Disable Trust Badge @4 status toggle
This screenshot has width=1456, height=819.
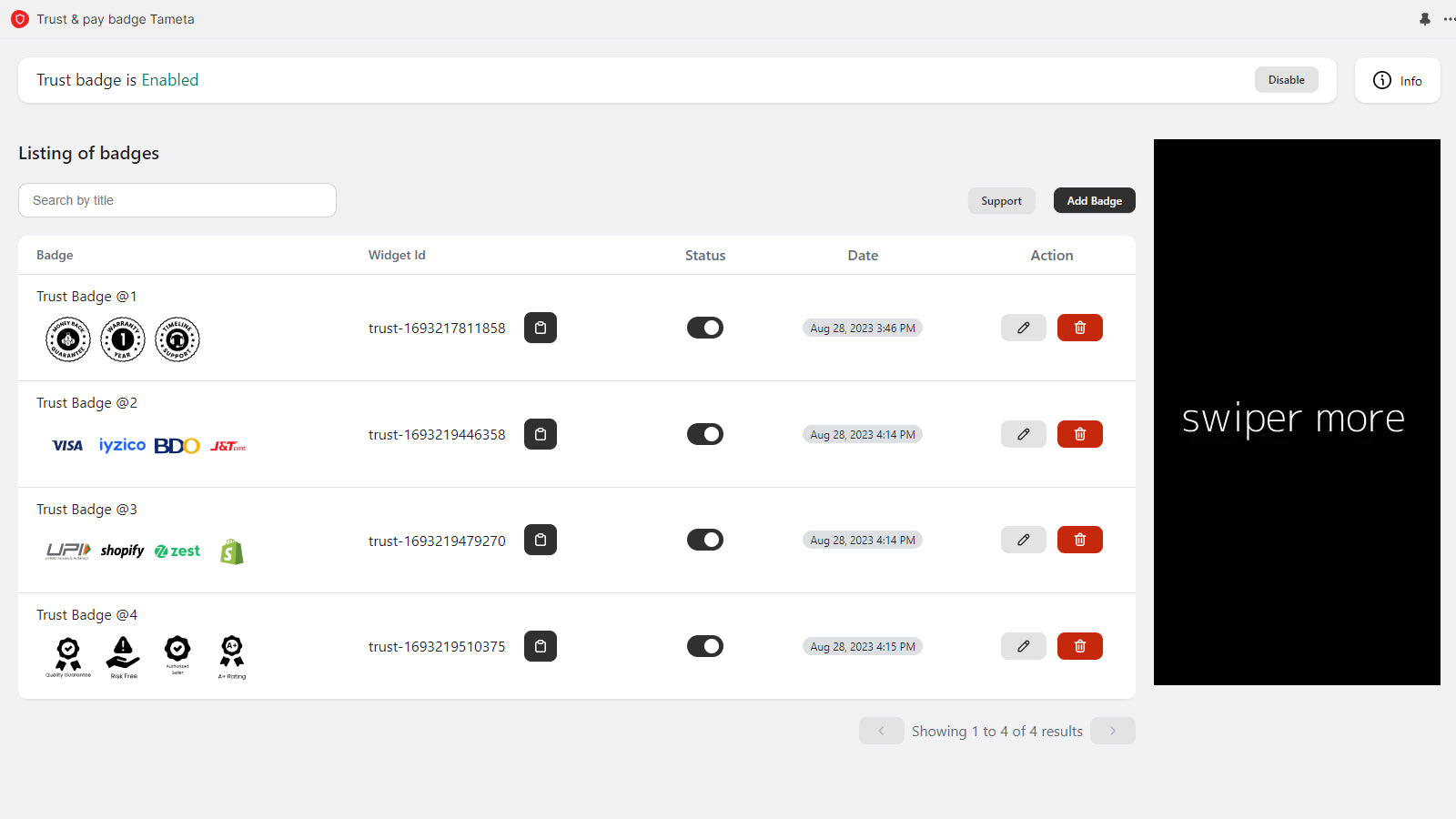tap(704, 646)
